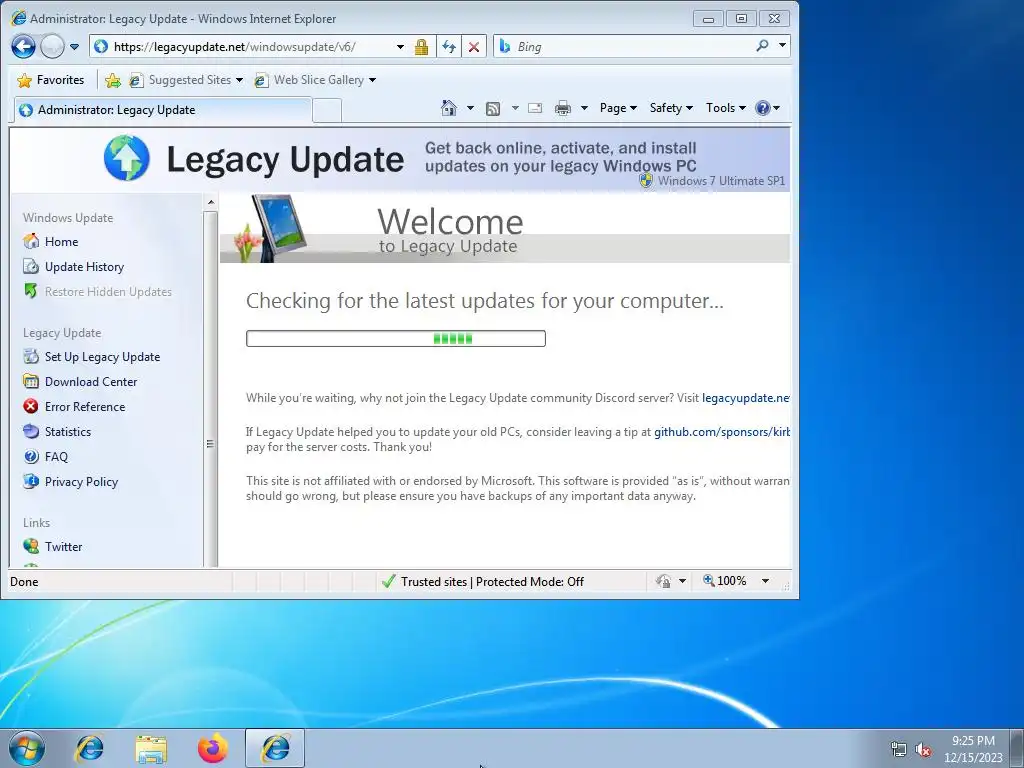Screen dimensions: 1024x768
Task: Click the update checking progress bar
Action: (396, 338)
